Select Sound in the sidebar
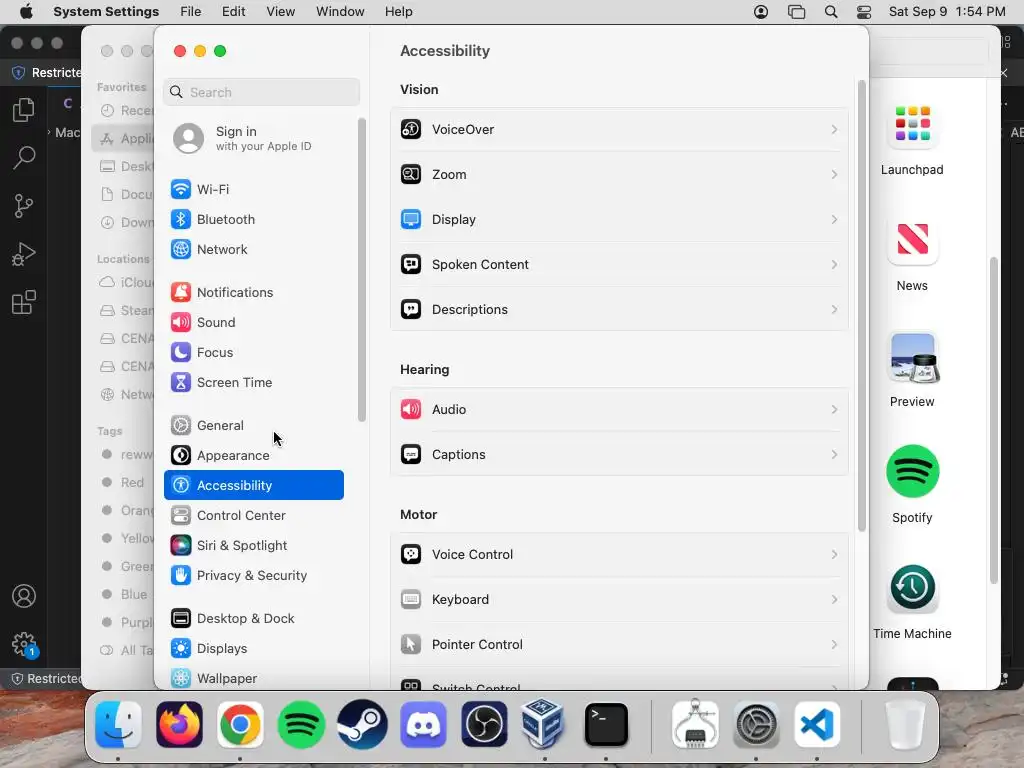 254,323
